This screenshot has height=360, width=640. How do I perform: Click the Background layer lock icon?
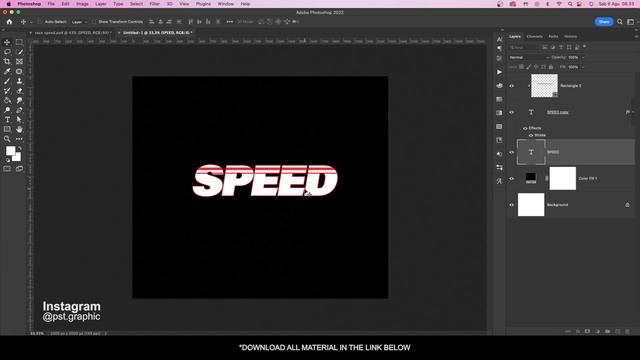627,205
